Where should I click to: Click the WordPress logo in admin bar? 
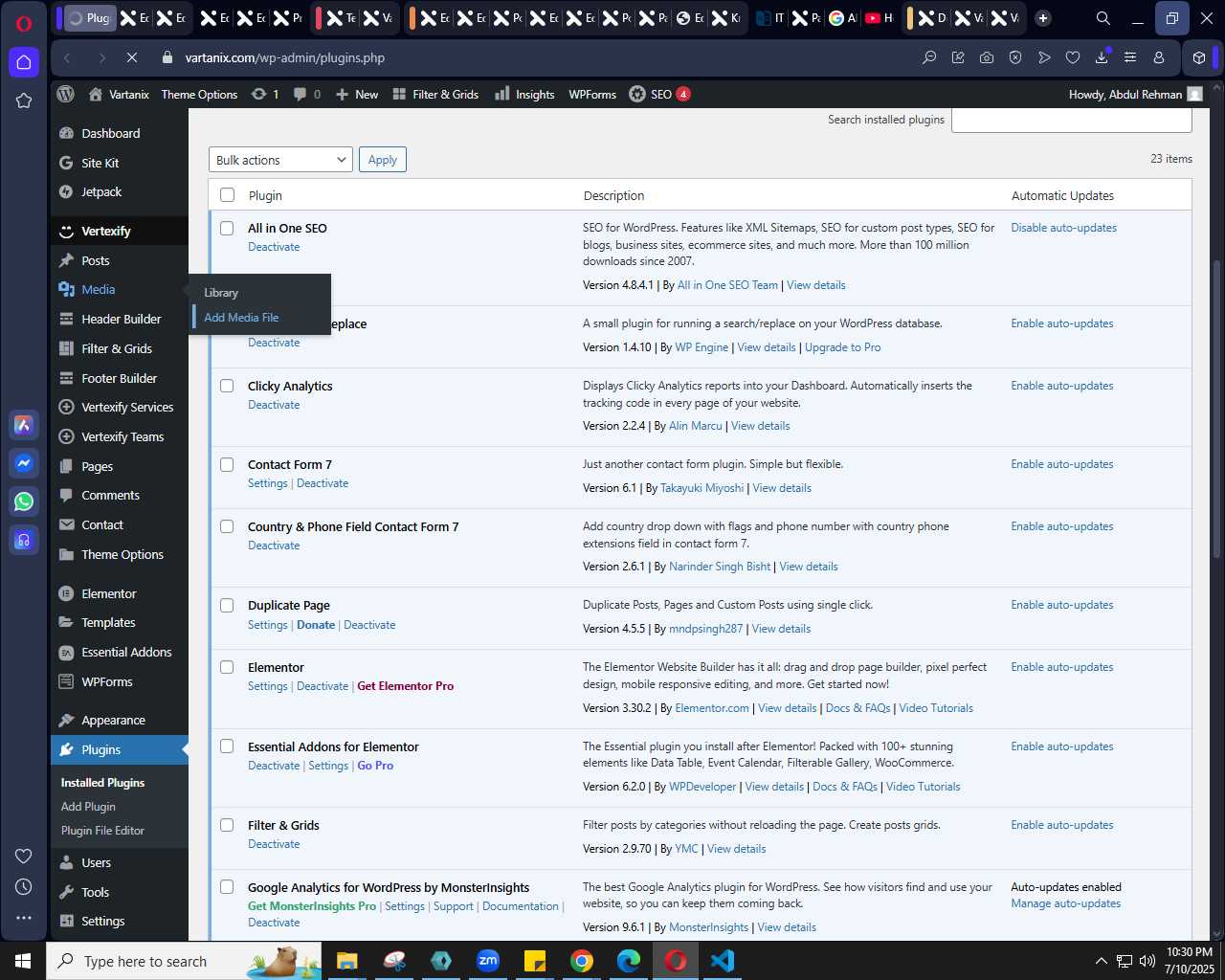point(65,94)
